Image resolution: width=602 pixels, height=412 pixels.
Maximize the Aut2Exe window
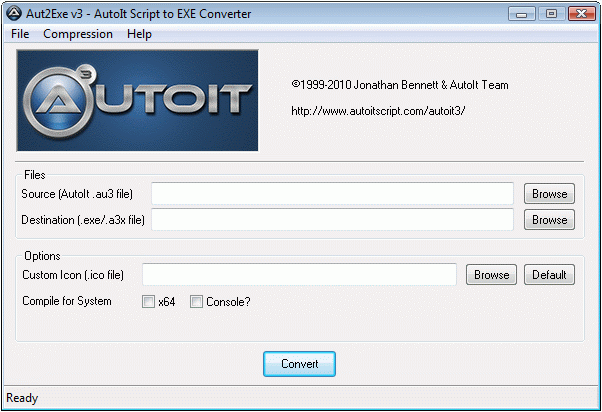(x=550, y=14)
